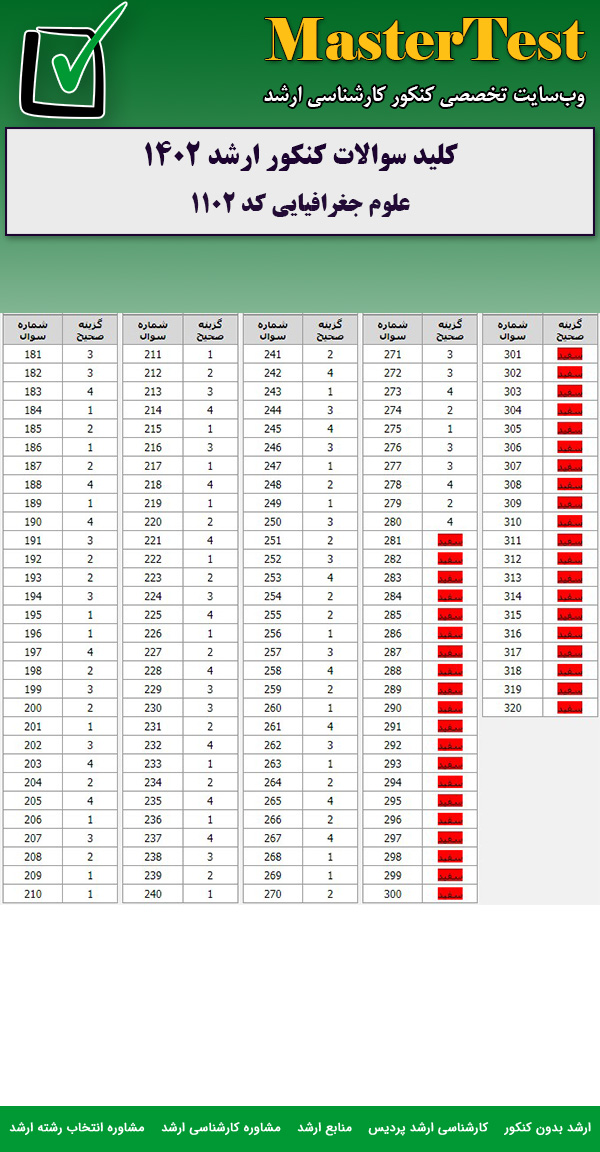Click the question number 320 cell

(x=512, y=707)
